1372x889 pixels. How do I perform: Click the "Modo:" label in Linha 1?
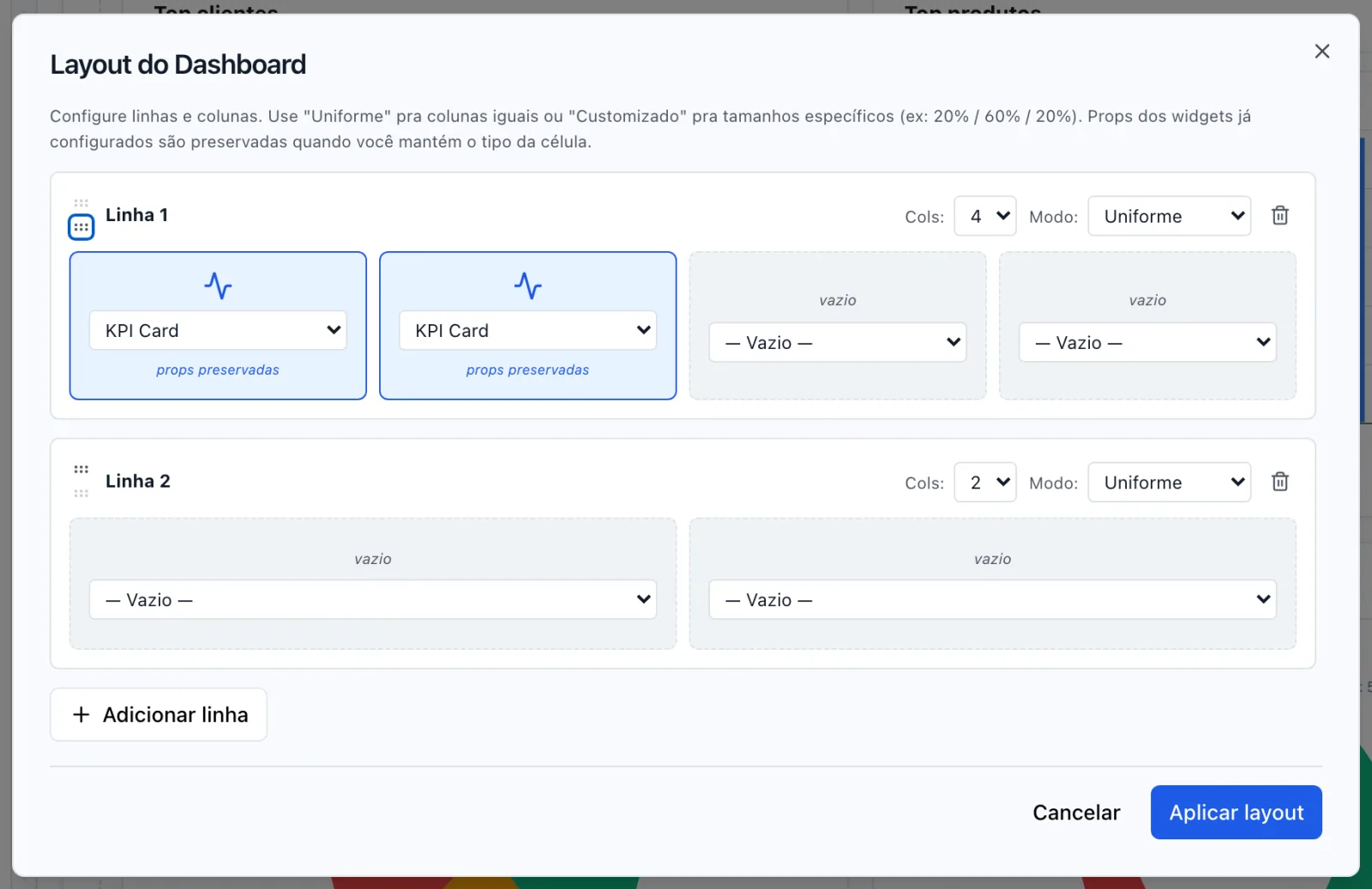pos(1053,217)
